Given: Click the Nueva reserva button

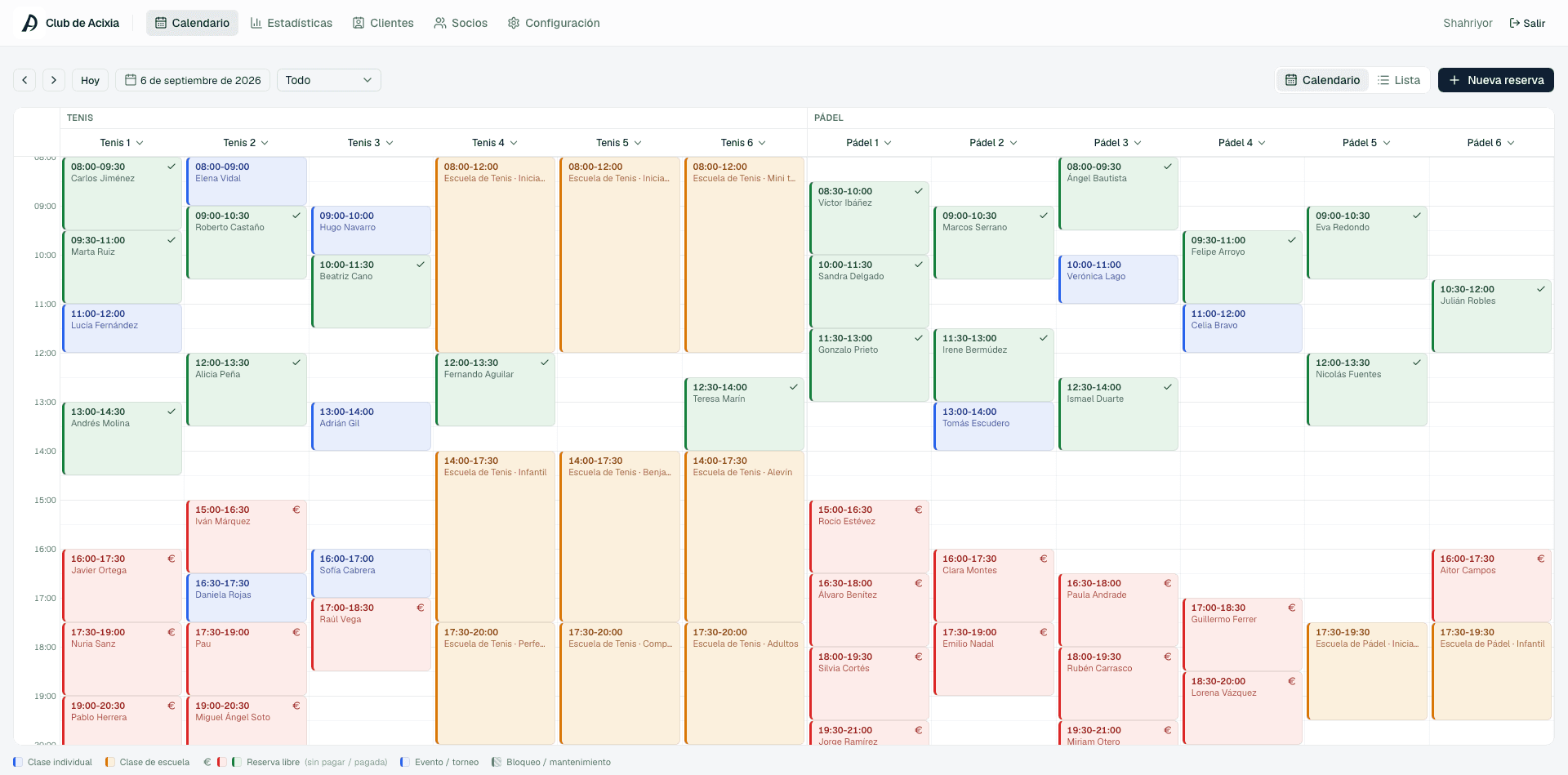Looking at the screenshot, I should pos(1495,80).
